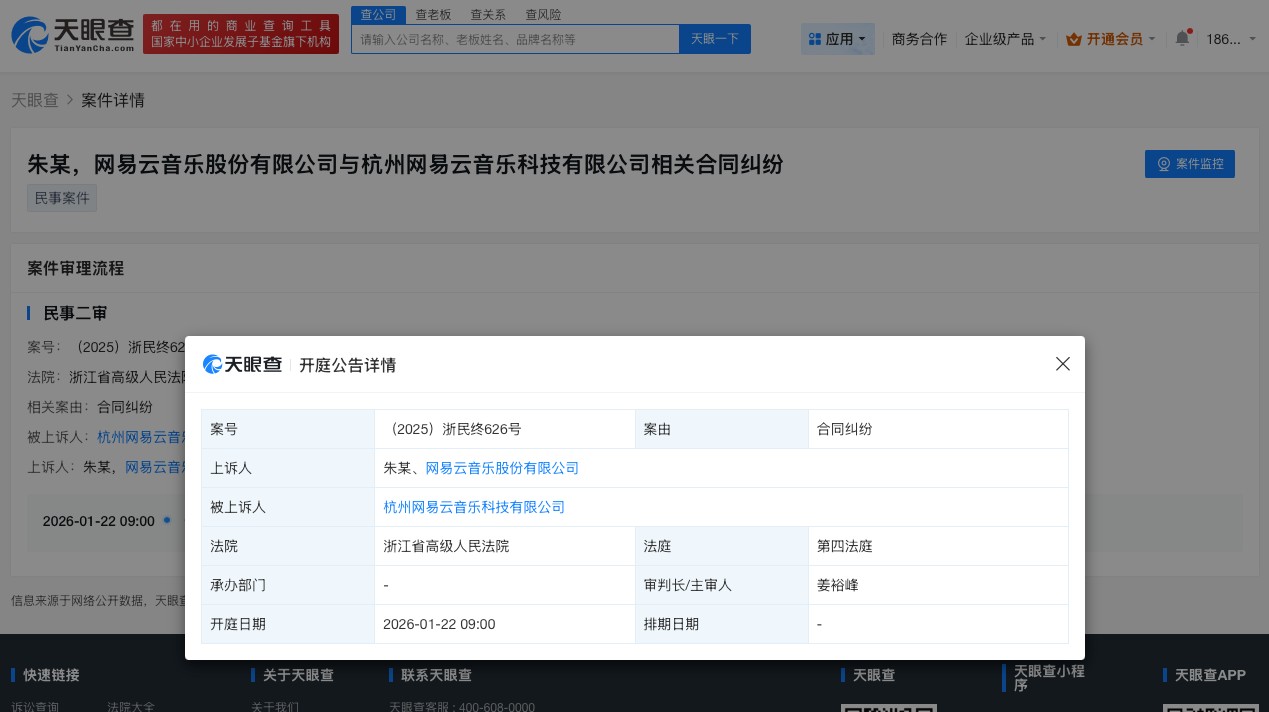Click the 诉讼查询 footer link

coord(35,707)
